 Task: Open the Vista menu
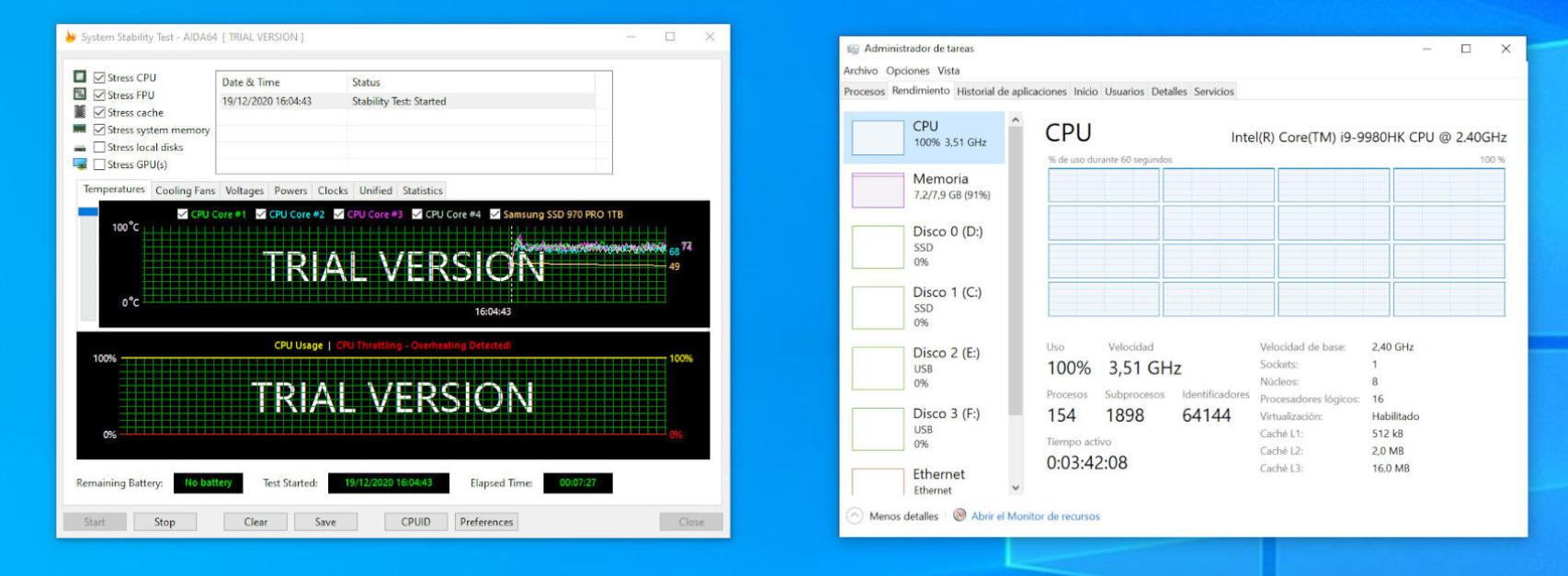(949, 71)
